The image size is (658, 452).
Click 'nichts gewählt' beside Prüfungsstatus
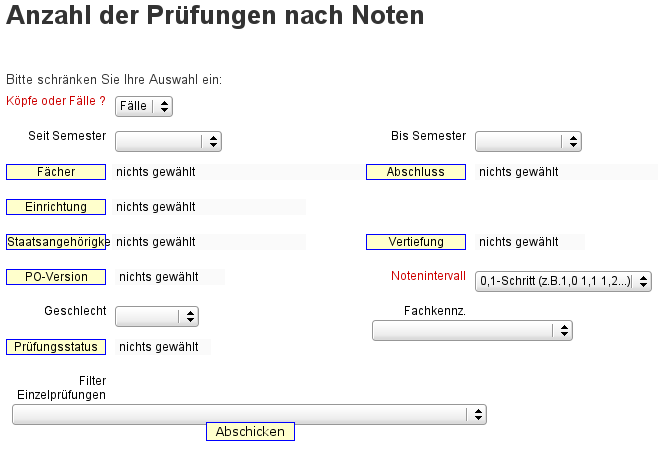click(159, 347)
